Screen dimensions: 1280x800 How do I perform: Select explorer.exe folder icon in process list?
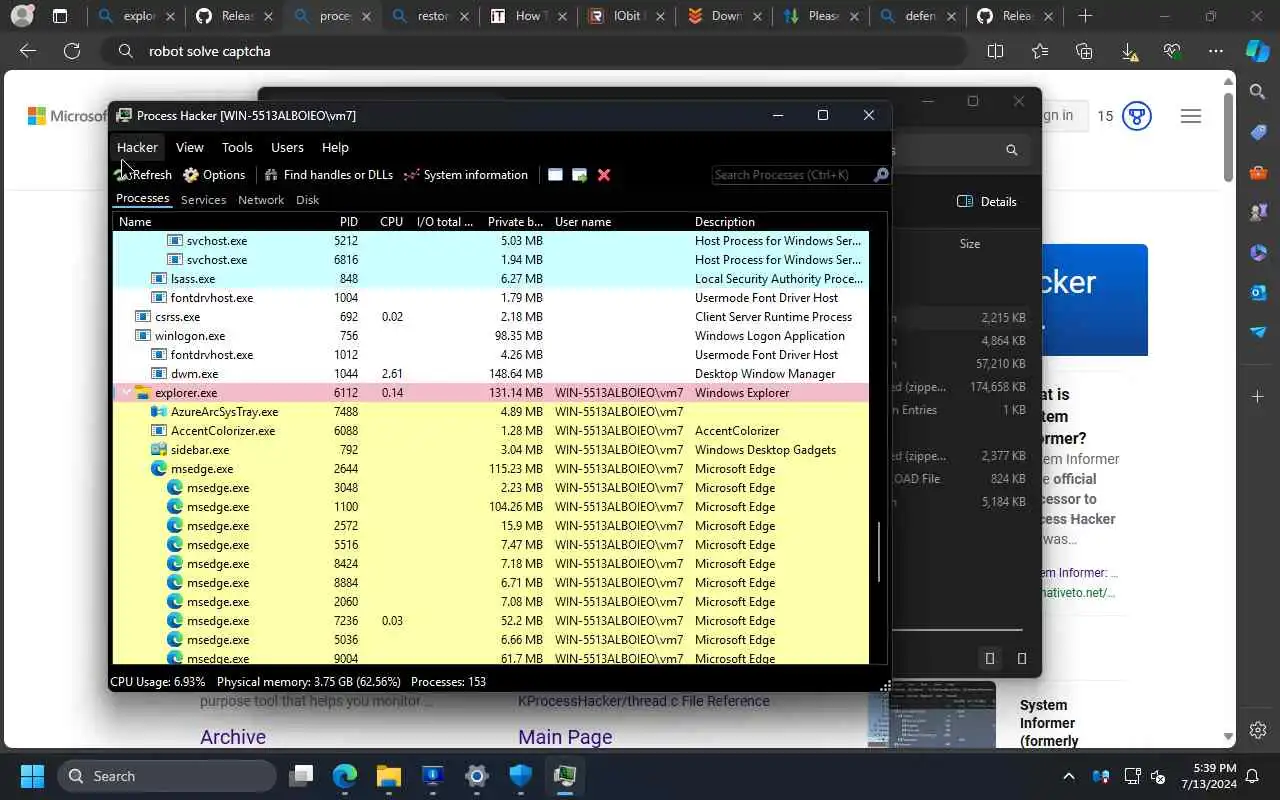(142, 393)
